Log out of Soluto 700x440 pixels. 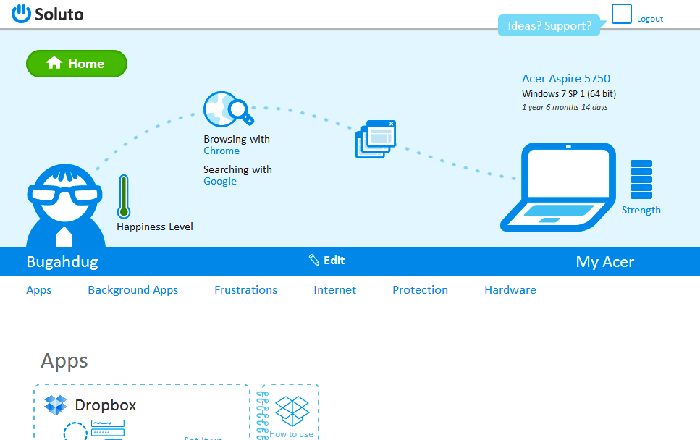pos(650,19)
